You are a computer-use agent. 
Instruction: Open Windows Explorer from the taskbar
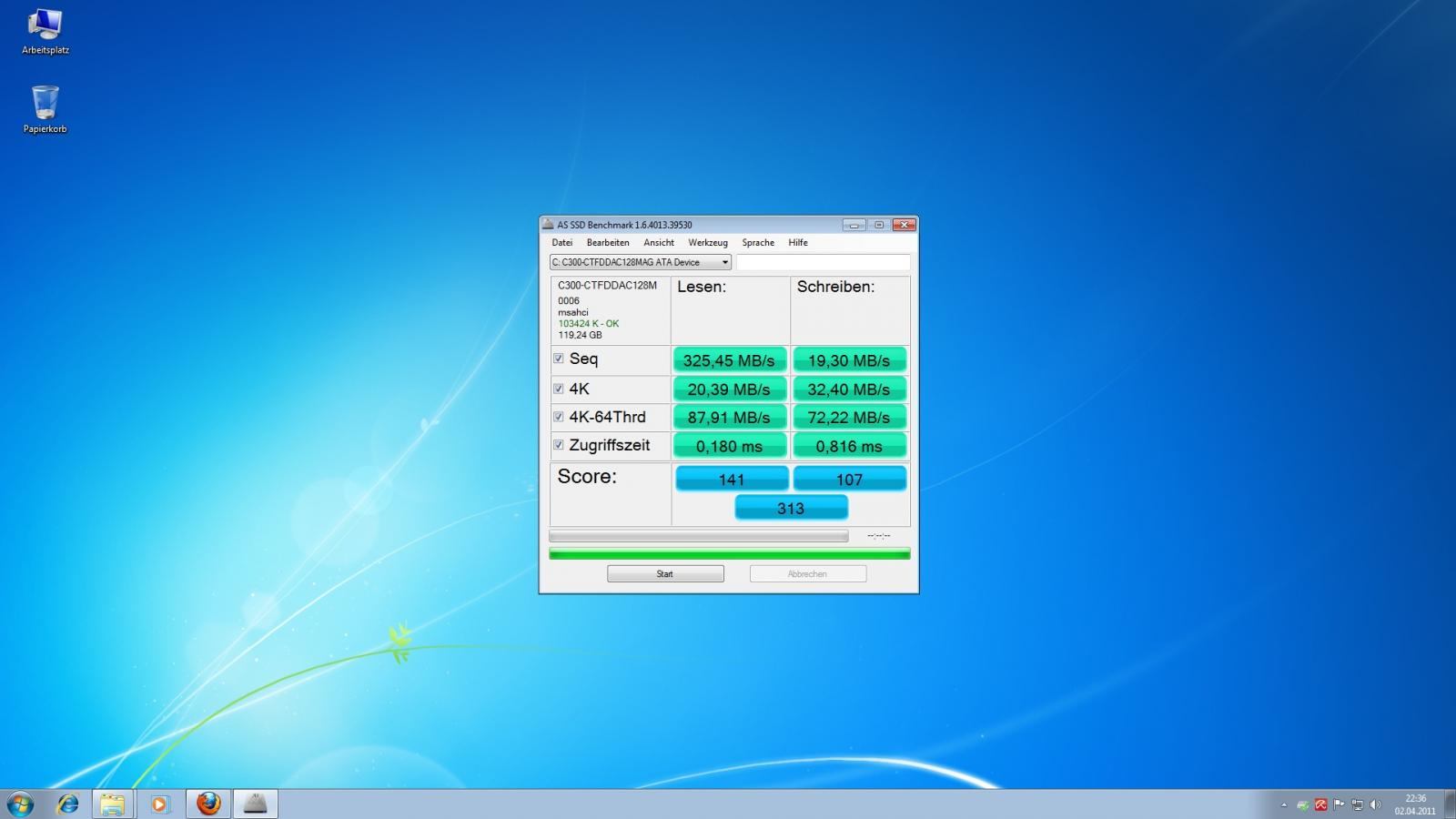[x=113, y=804]
